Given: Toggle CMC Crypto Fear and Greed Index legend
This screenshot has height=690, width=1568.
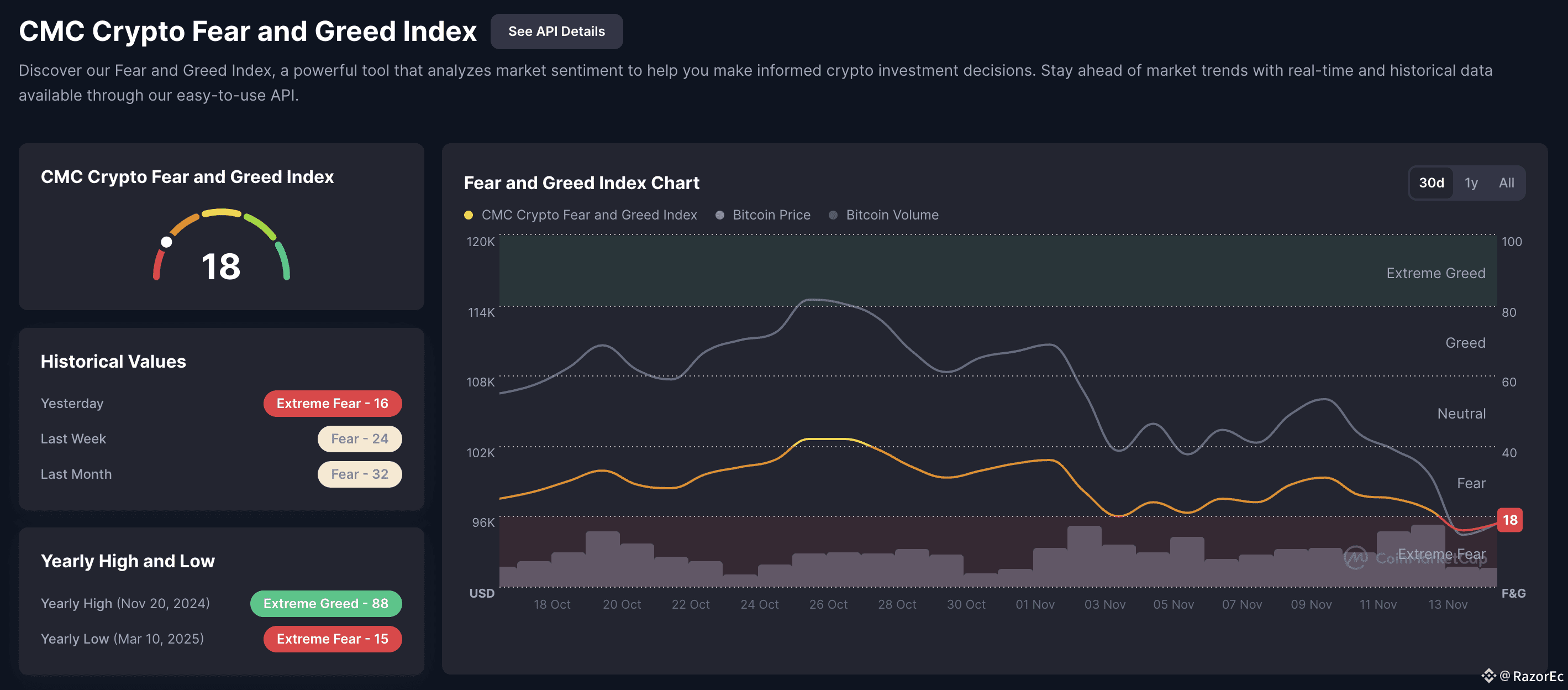Looking at the screenshot, I should point(588,215).
